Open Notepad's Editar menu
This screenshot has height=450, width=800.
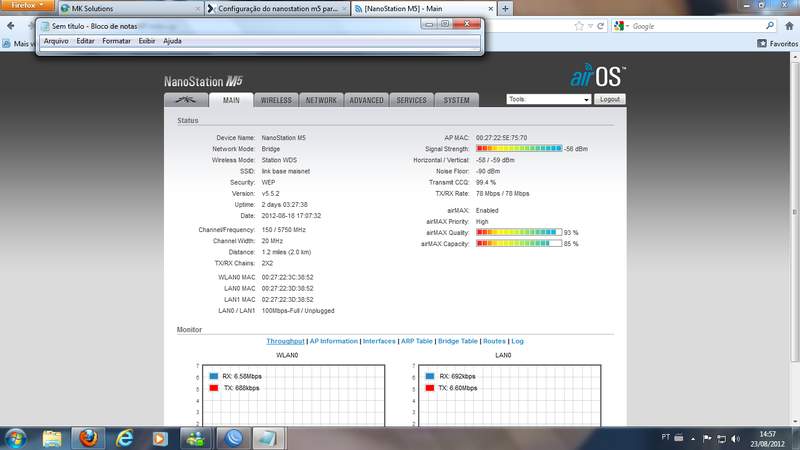coord(85,41)
